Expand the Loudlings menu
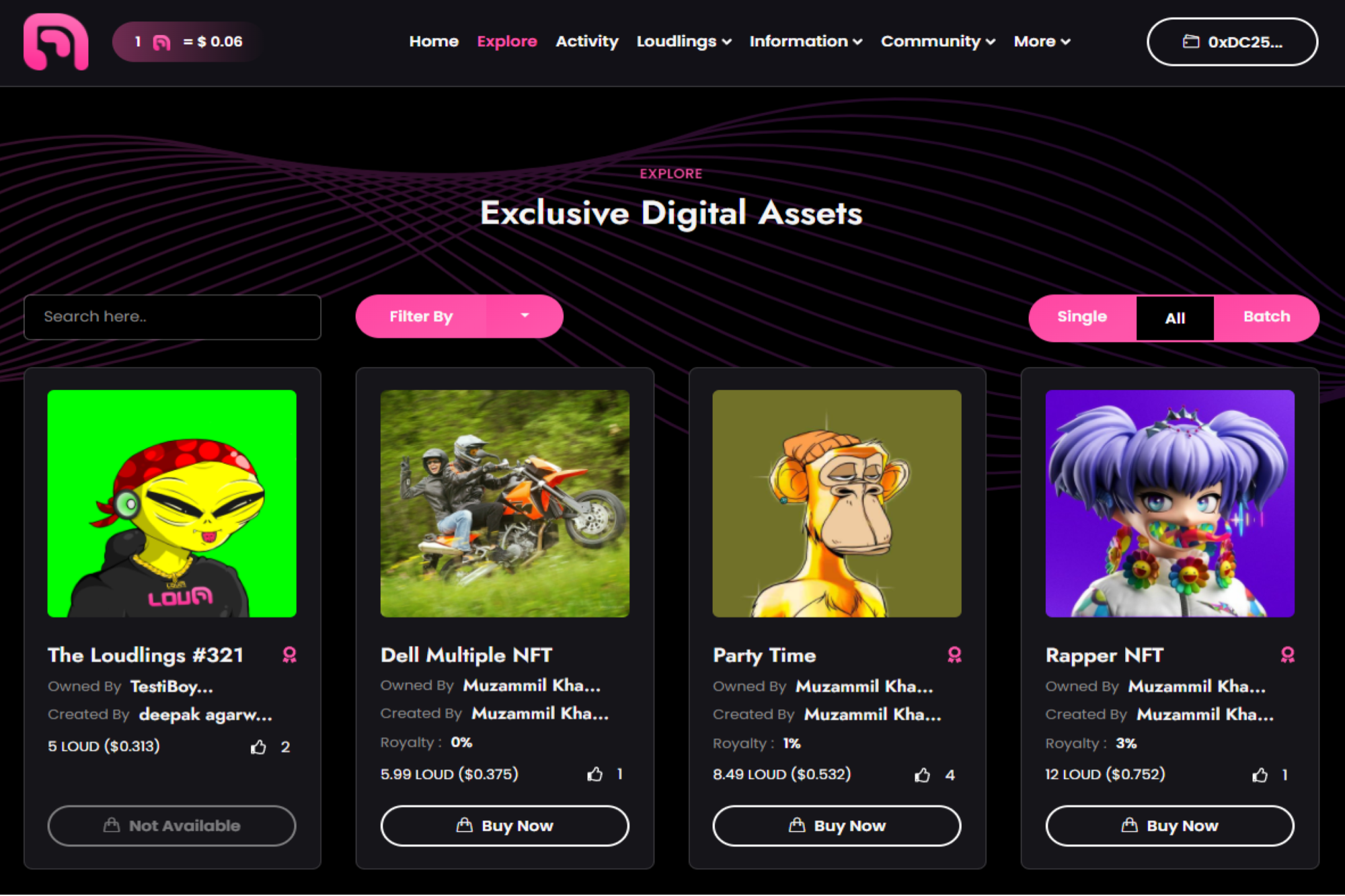Screen dimensions: 1345x896 tap(684, 42)
